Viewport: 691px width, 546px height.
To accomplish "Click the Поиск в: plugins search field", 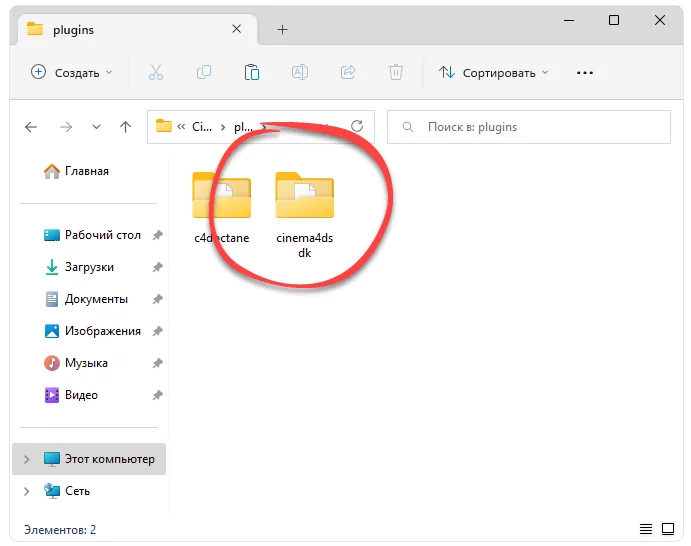I will point(529,127).
